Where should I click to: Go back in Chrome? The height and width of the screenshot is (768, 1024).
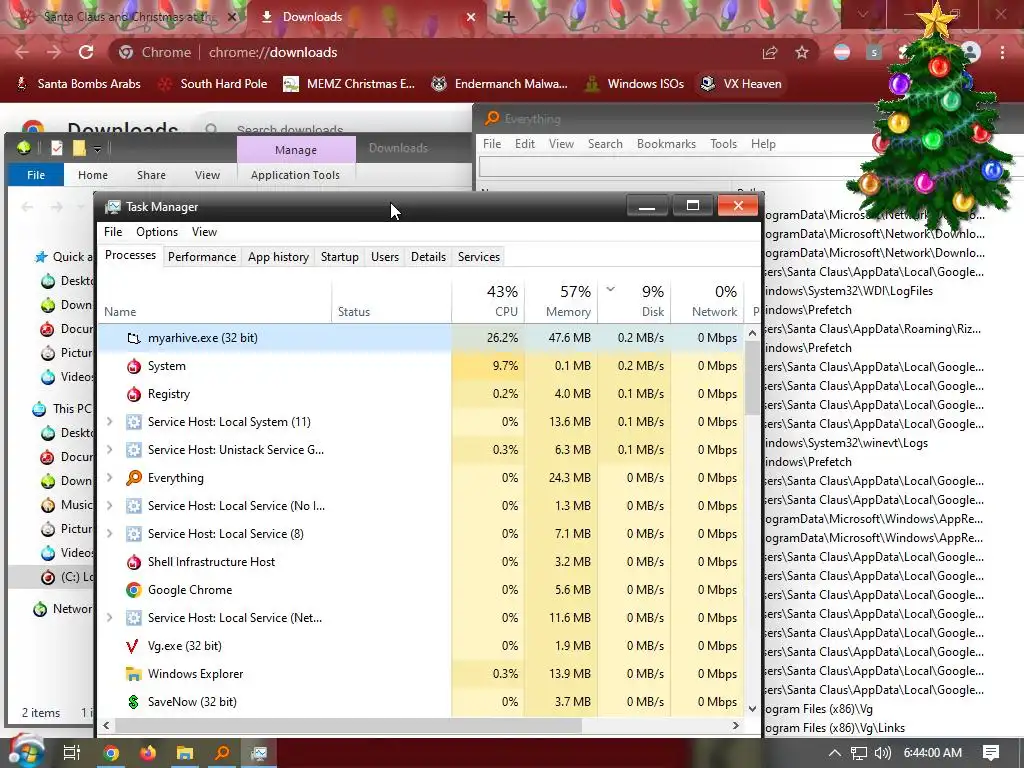22,52
